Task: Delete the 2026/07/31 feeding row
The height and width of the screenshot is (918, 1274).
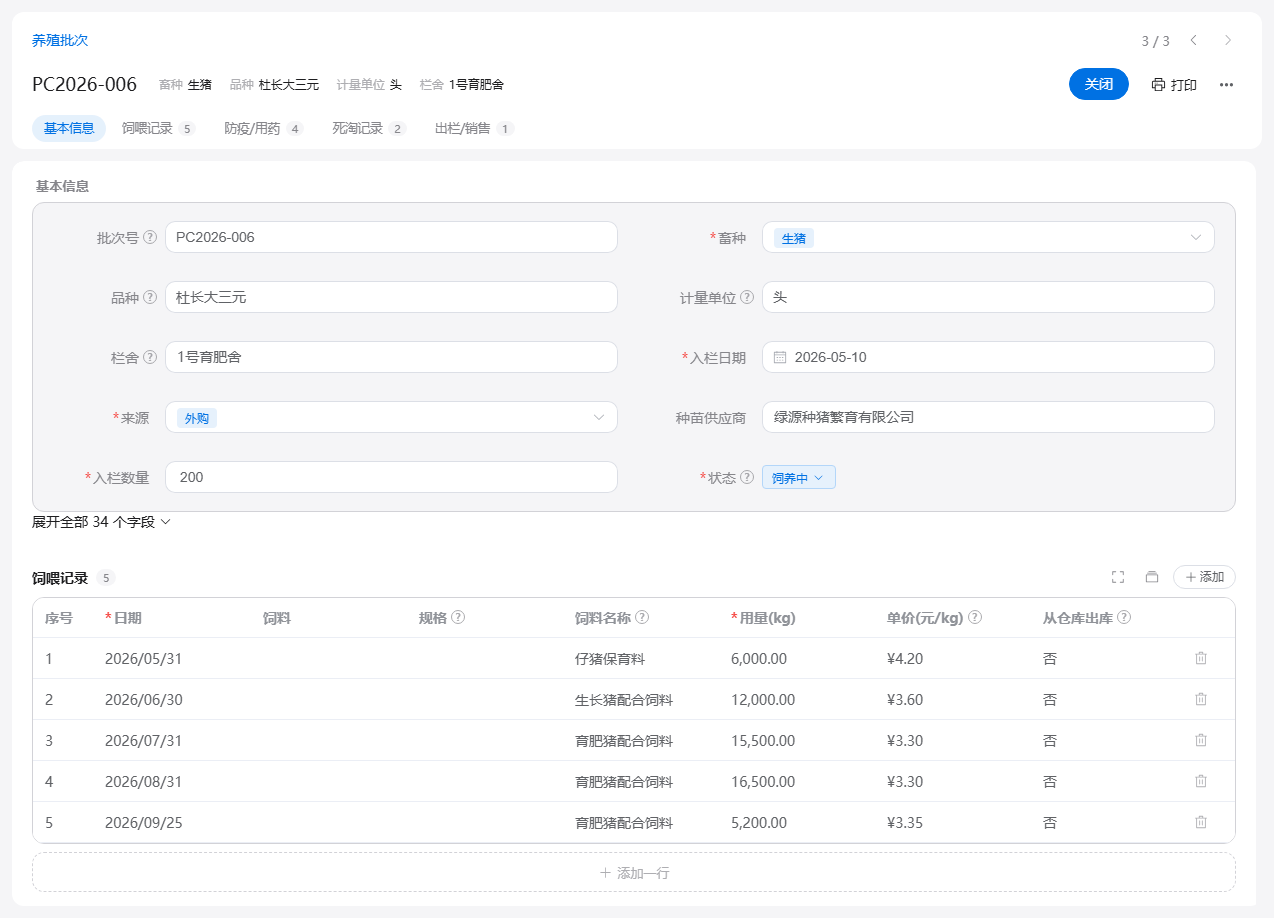Action: (x=1201, y=740)
